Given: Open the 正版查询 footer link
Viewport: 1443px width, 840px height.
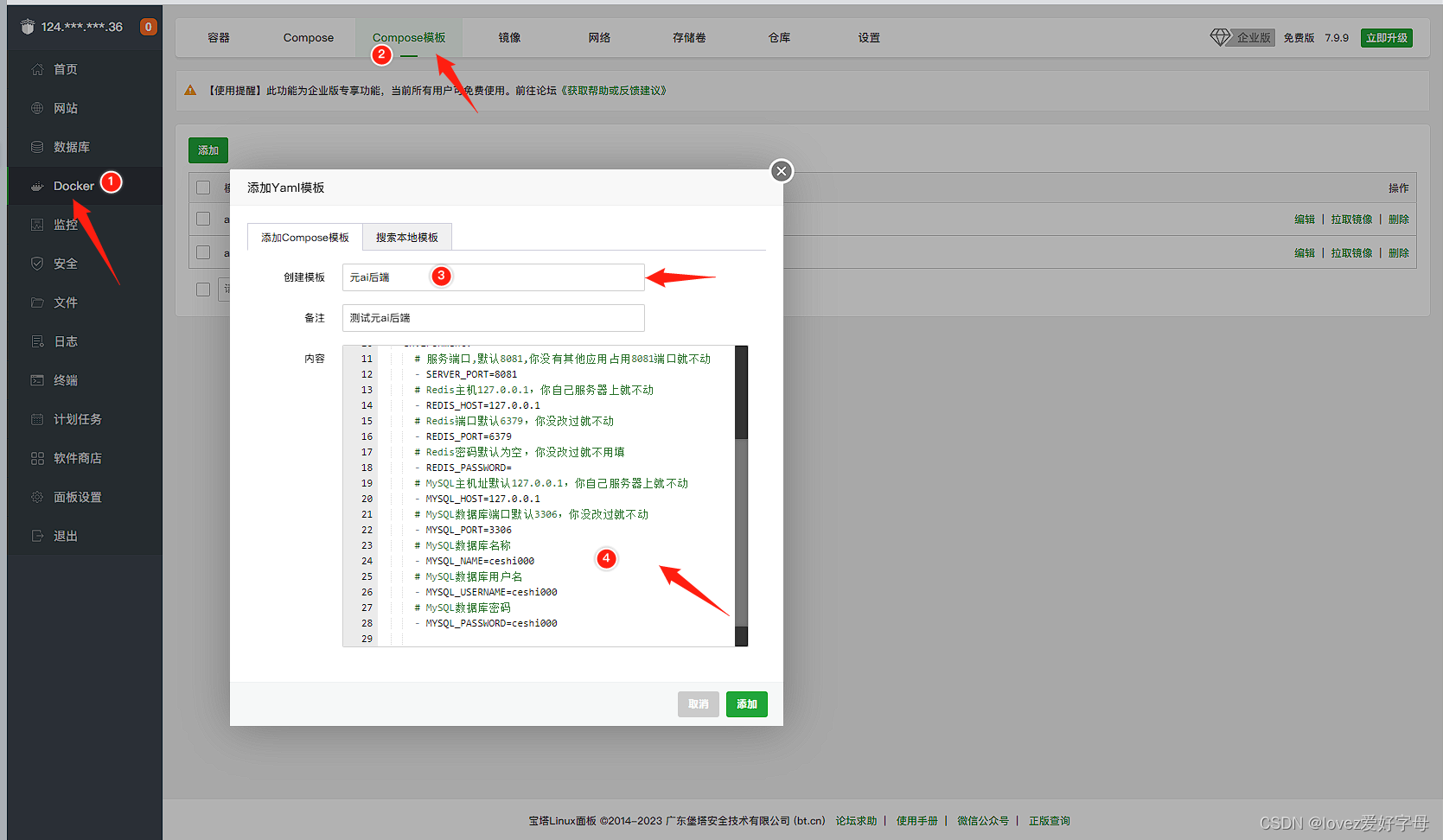Looking at the screenshot, I should [1050, 821].
